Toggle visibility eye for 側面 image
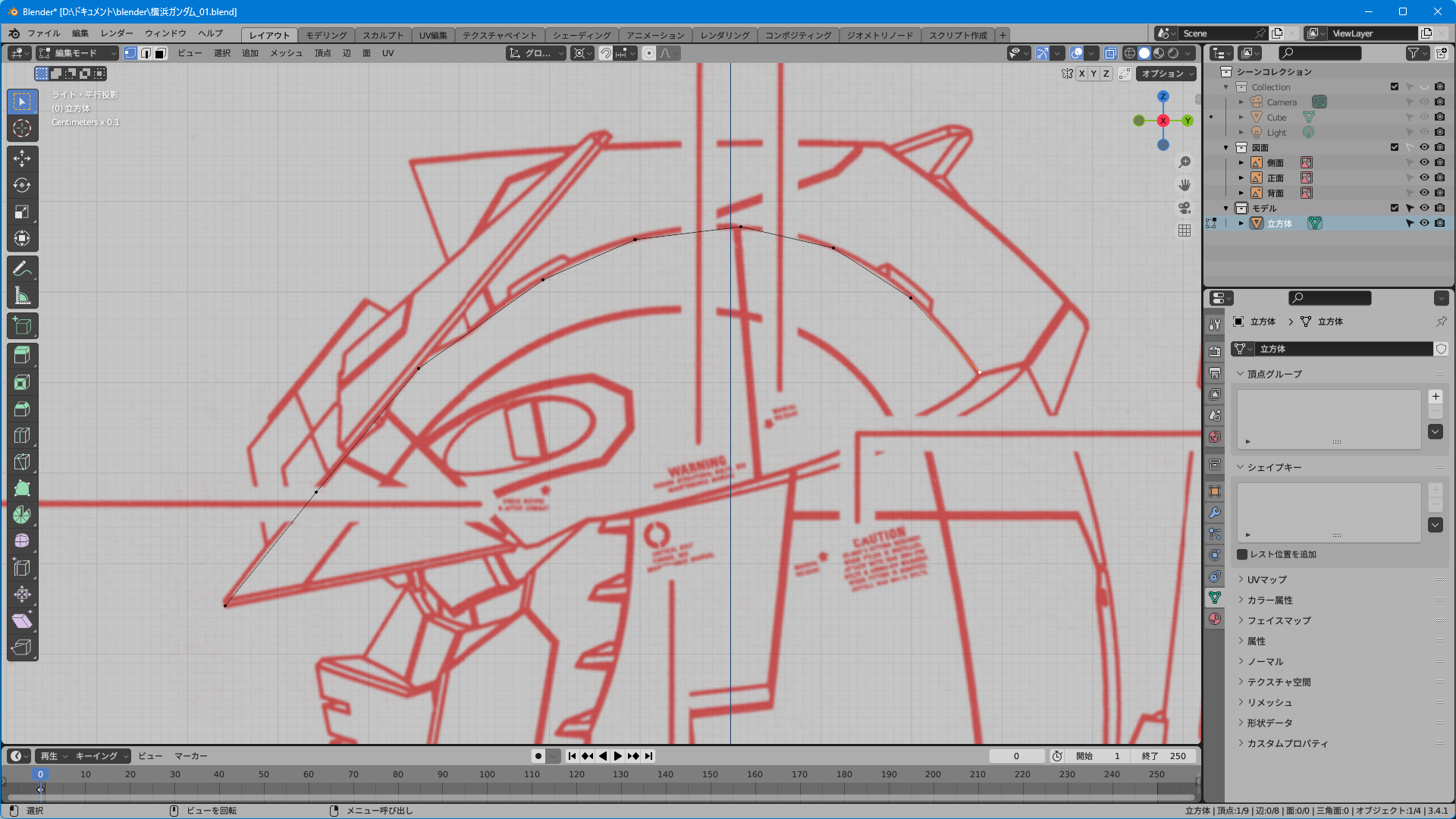This screenshot has width=1456, height=819. 1424,162
